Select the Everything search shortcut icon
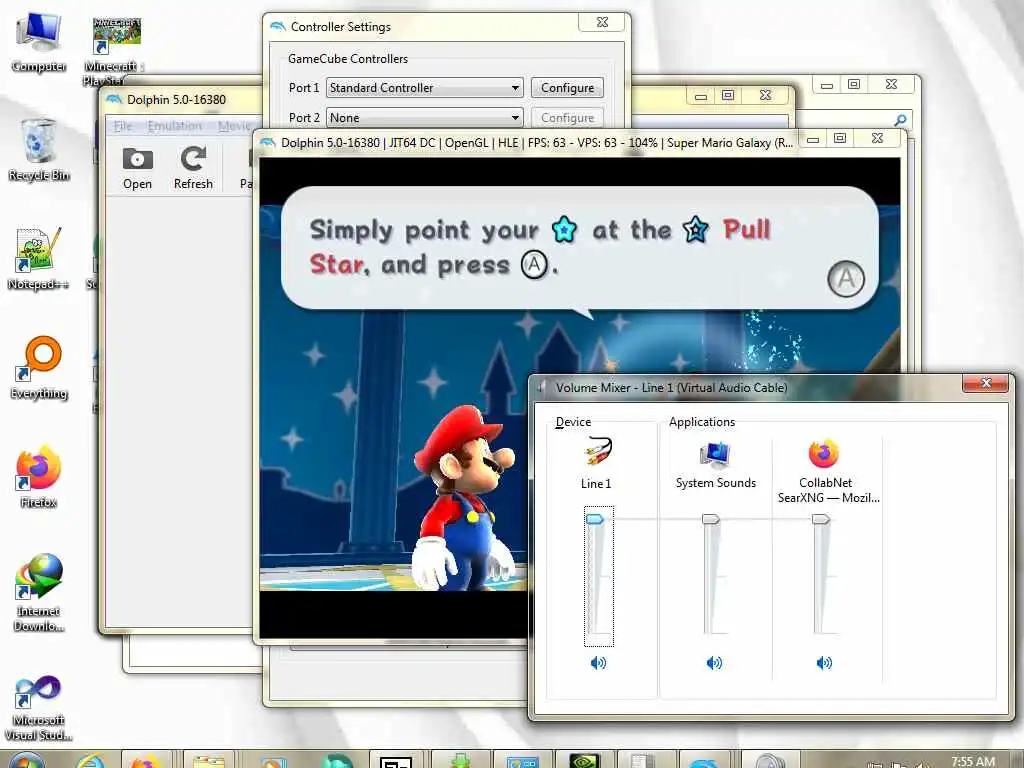Image resolution: width=1024 pixels, height=768 pixels. coord(39,368)
